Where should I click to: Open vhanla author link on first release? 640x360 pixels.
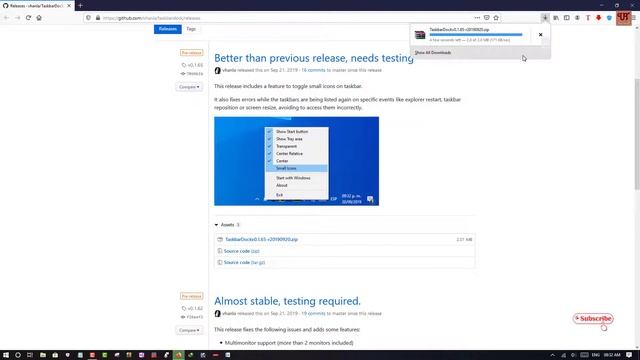(229, 70)
